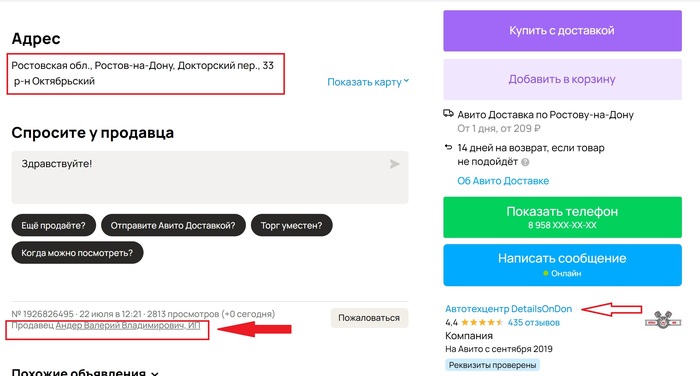Click the Адрес heading

click(36, 38)
